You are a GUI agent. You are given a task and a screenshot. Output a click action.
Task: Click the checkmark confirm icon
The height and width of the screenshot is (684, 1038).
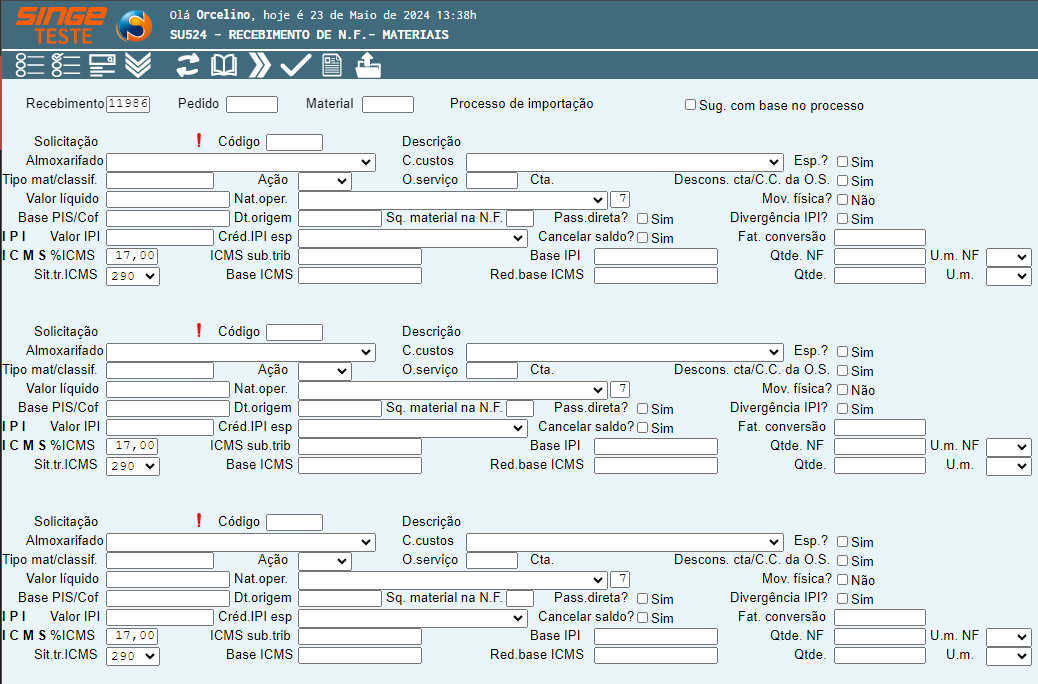coord(296,66)
